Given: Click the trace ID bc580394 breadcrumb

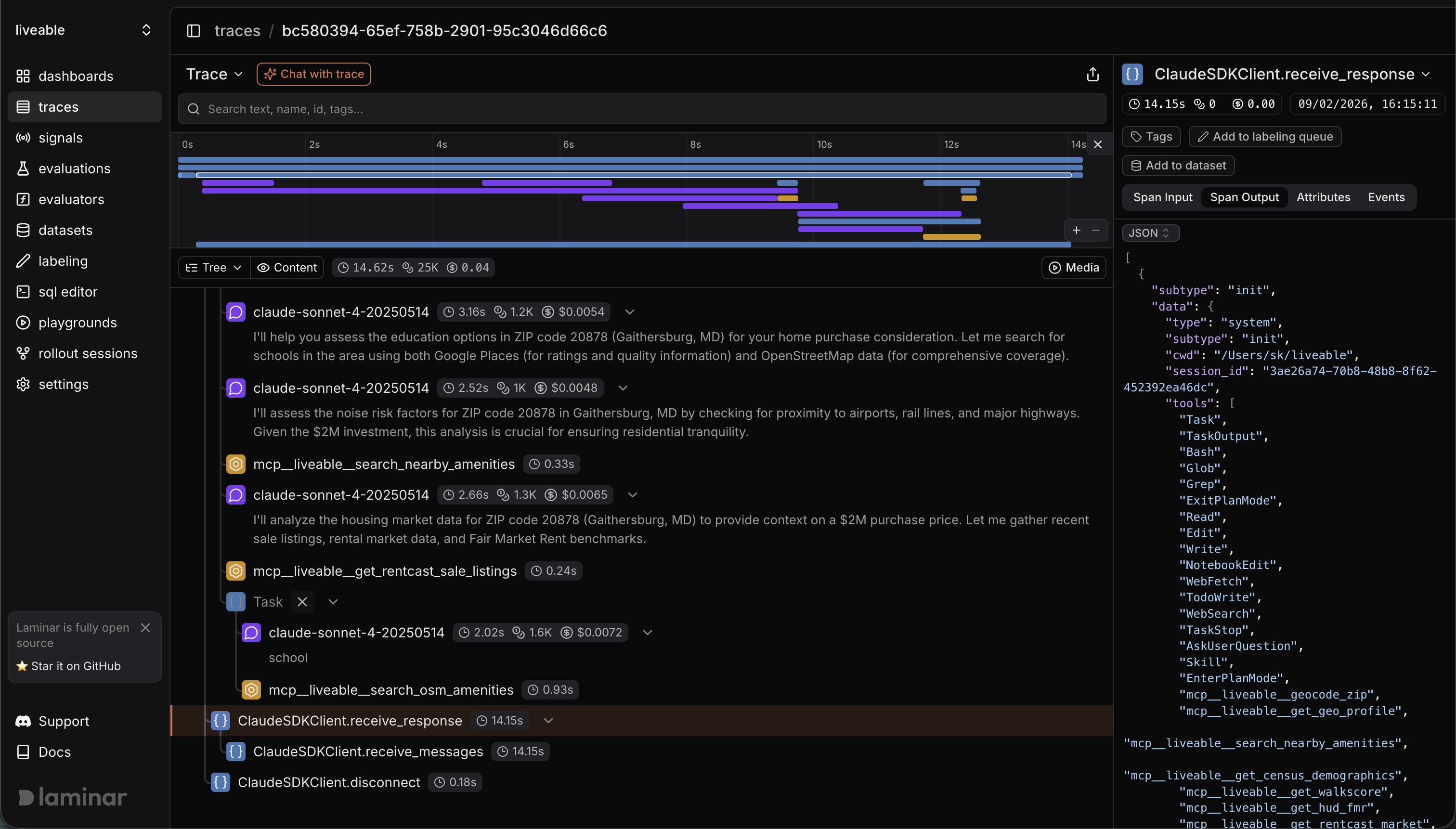Looking at the screenshot, I should click(x=445, y=31).
